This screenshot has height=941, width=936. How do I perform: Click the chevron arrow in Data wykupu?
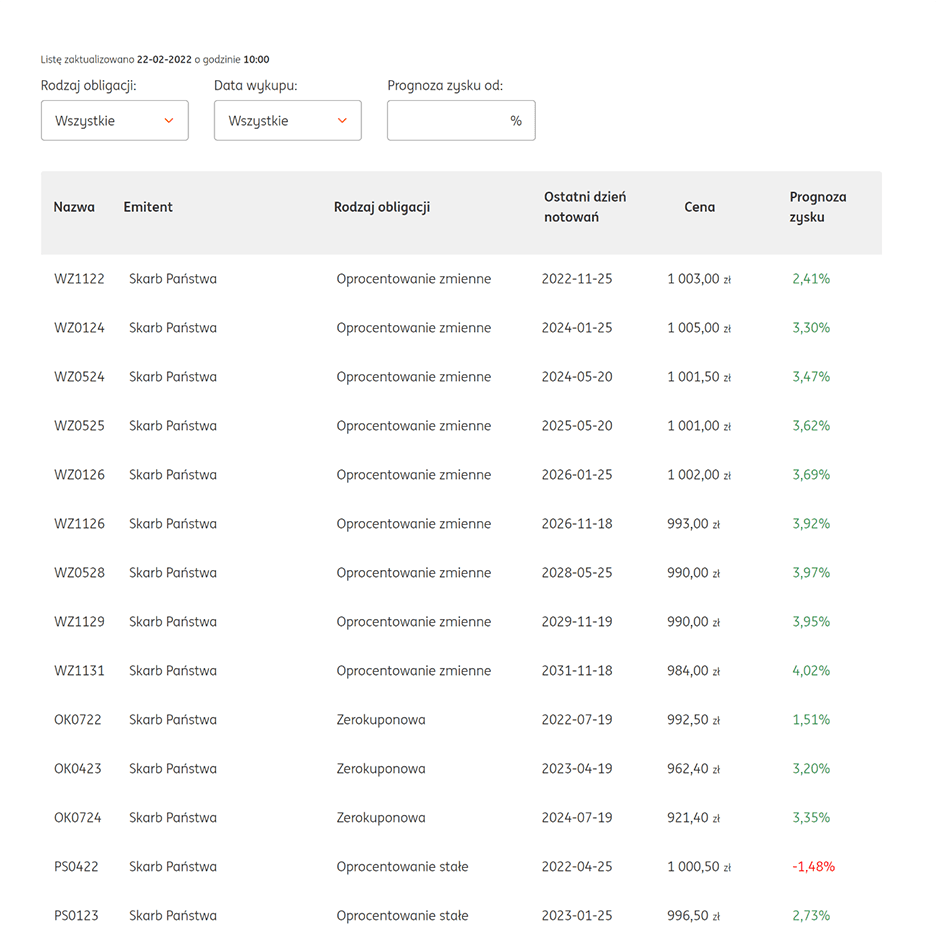(x=342, y=121)
